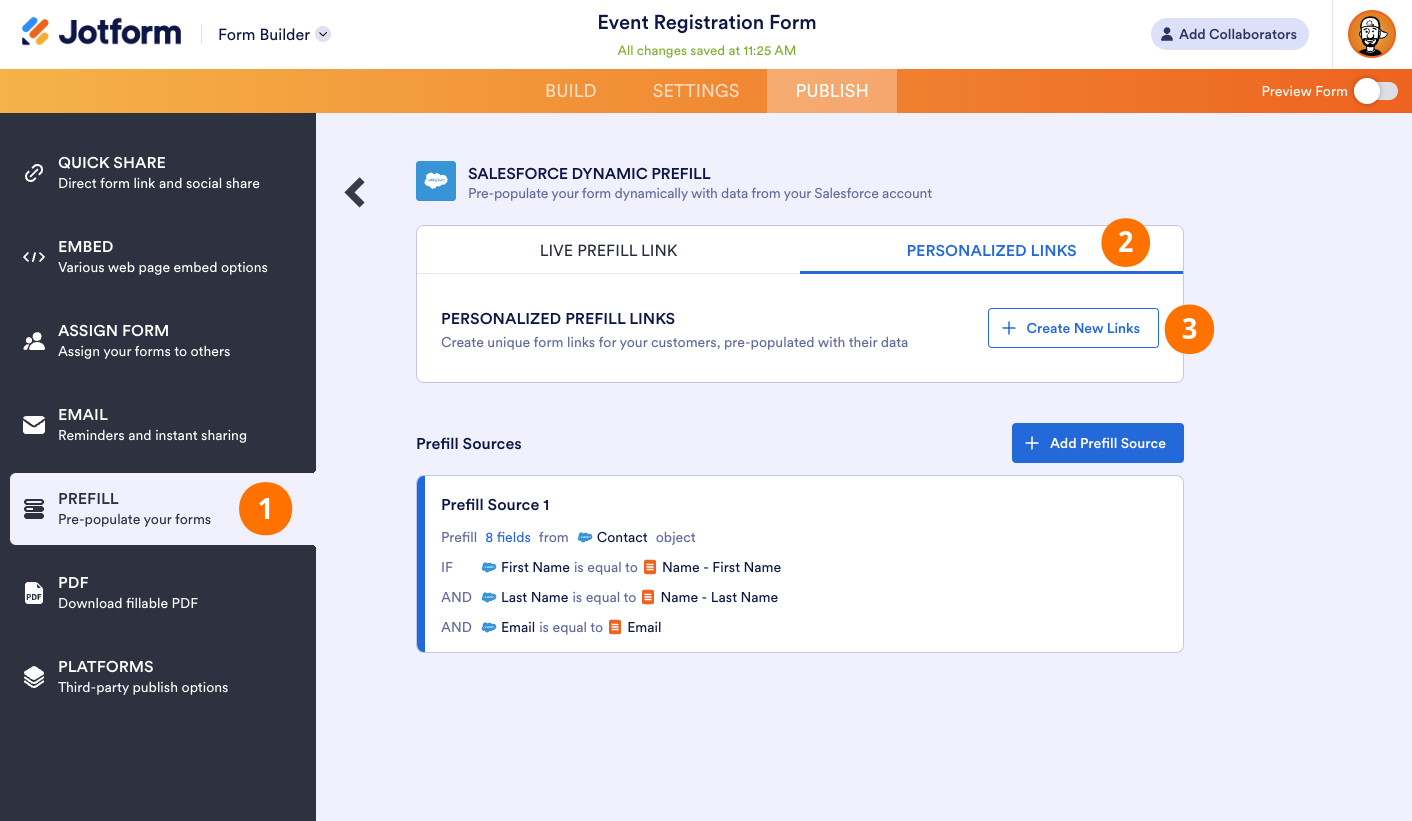Open the 8 fields link

508,537
